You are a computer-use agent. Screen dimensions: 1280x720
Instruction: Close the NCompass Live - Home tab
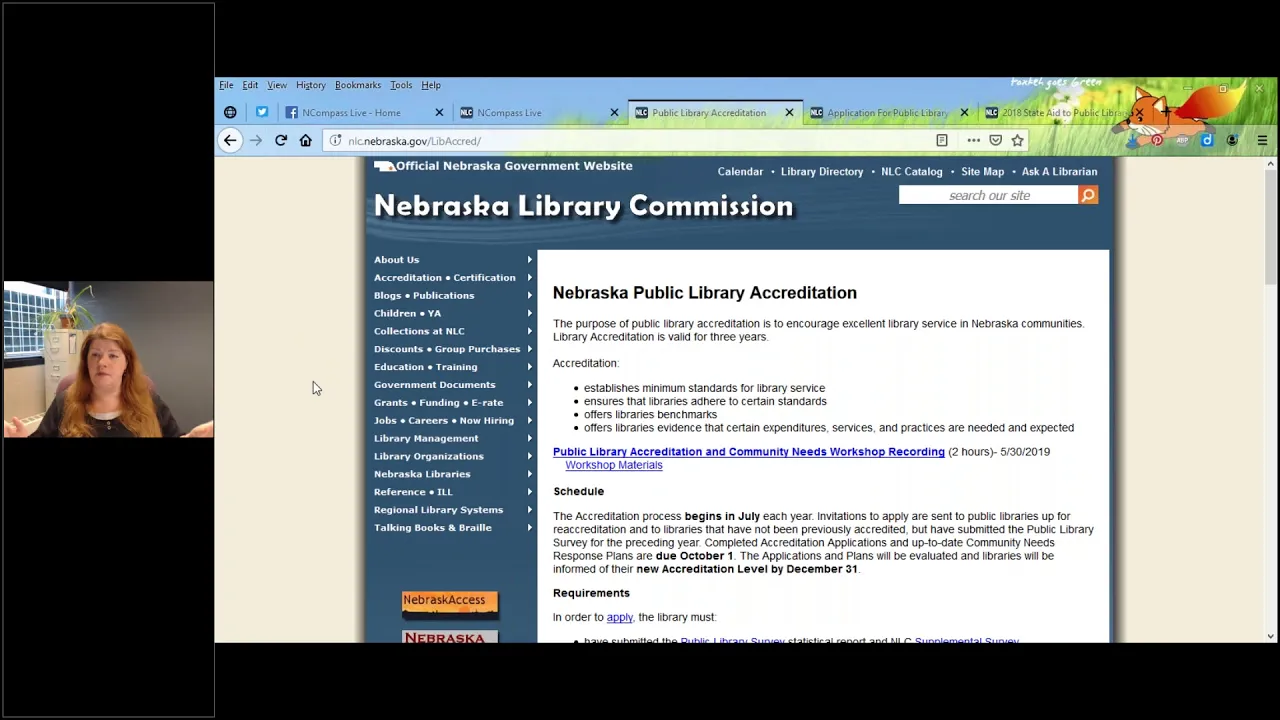pos(439,113)
